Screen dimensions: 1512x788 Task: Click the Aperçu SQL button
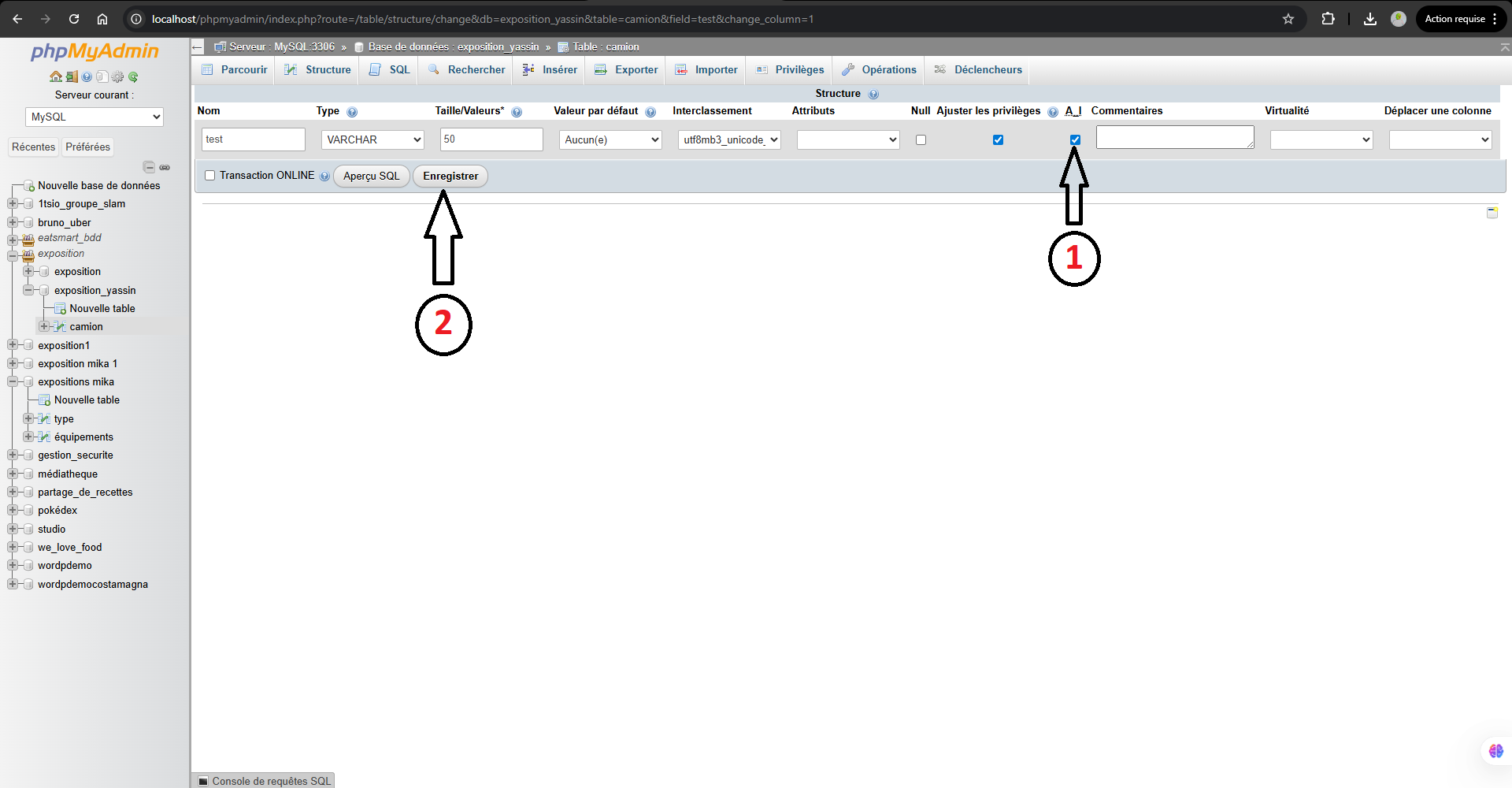(x=370, y=176)
